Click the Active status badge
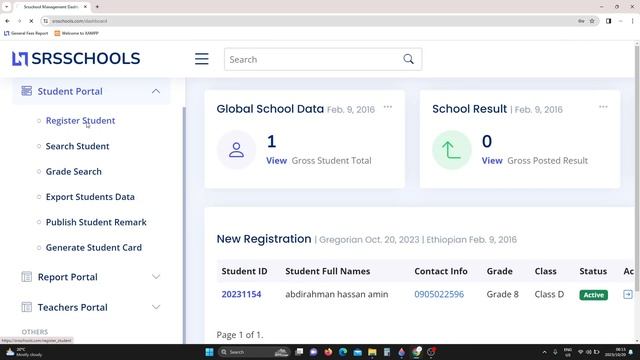 click(x=593, y=295)
